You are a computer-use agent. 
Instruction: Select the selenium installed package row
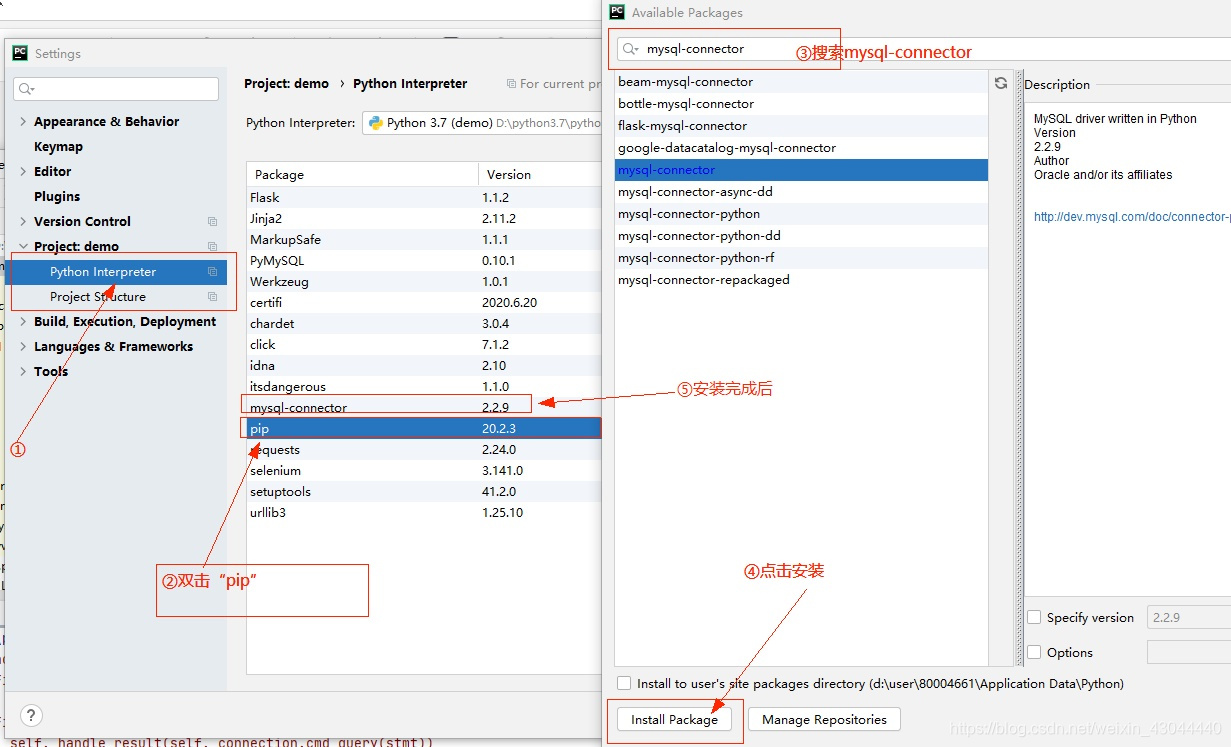(424, 471)
